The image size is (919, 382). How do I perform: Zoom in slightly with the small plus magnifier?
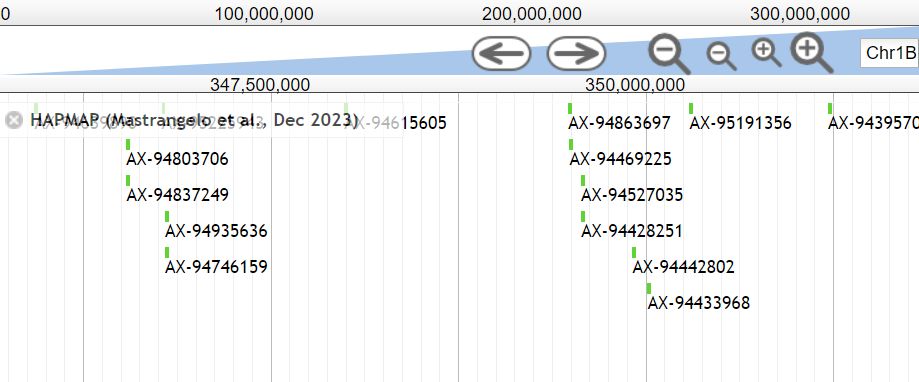click(x=767, y=53)
